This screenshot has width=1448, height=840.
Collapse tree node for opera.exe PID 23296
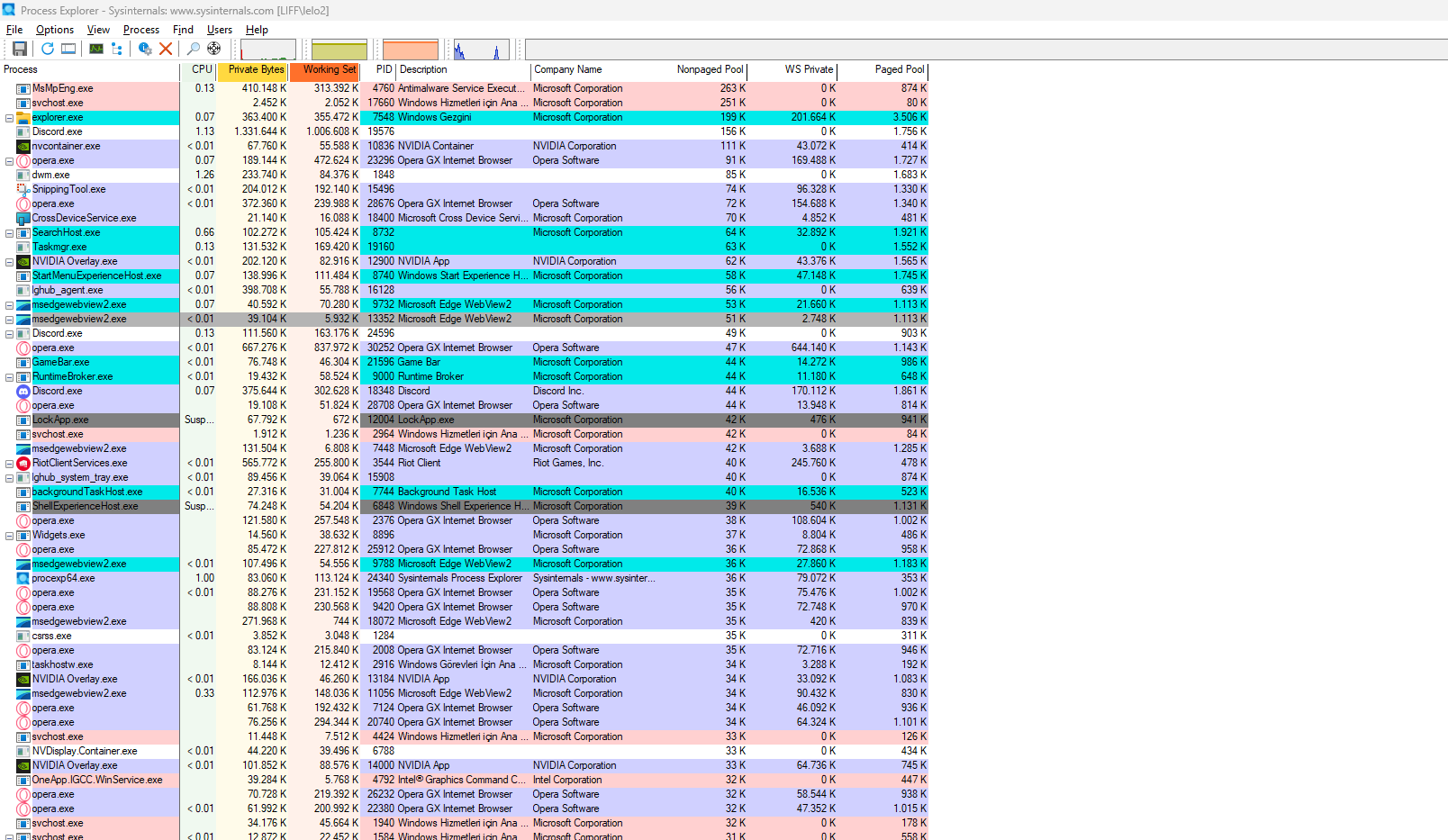pos(10,161)
